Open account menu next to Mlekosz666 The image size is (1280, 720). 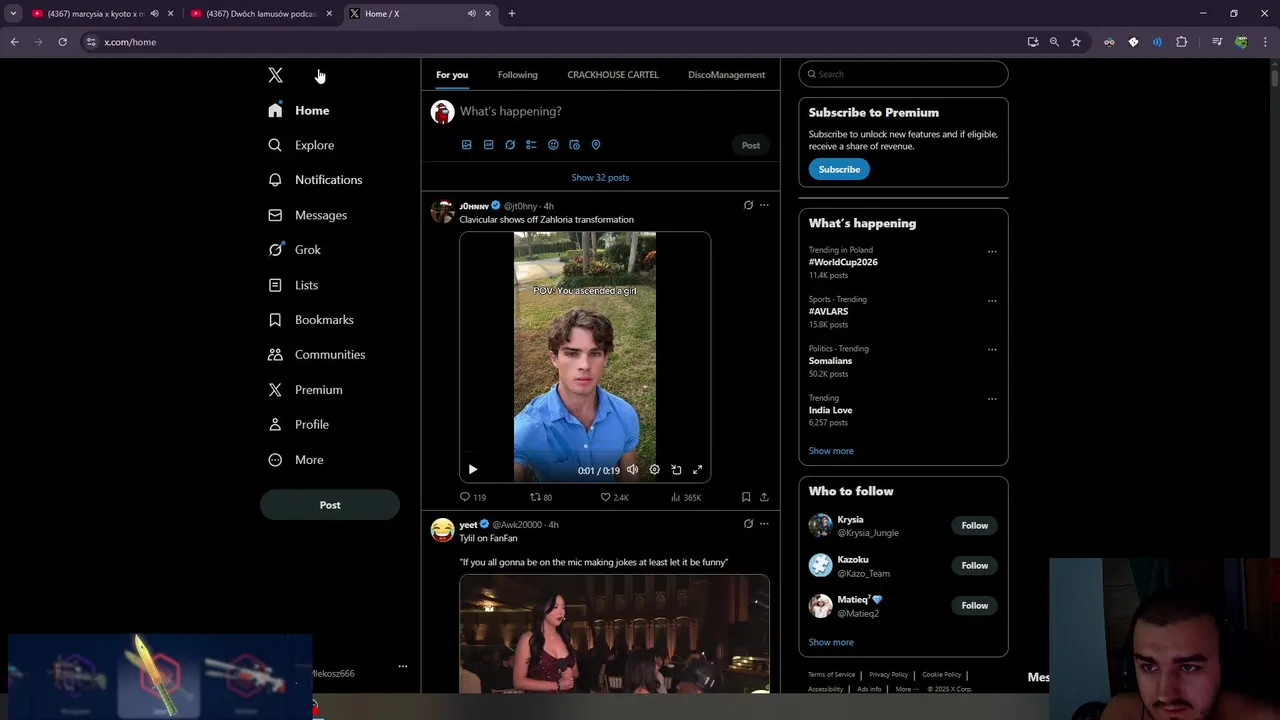click(x=402, y=666)
